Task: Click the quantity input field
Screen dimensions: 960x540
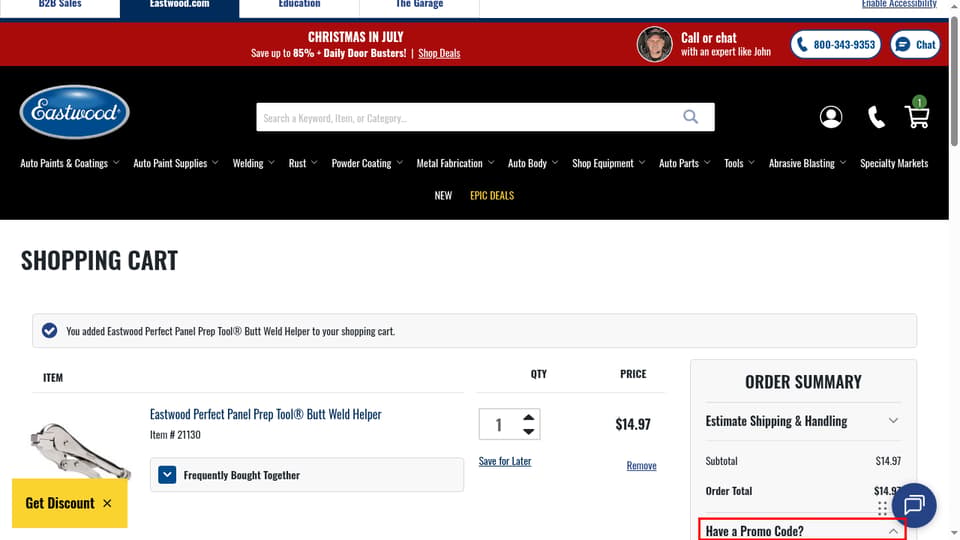Action: pos(499,424)
